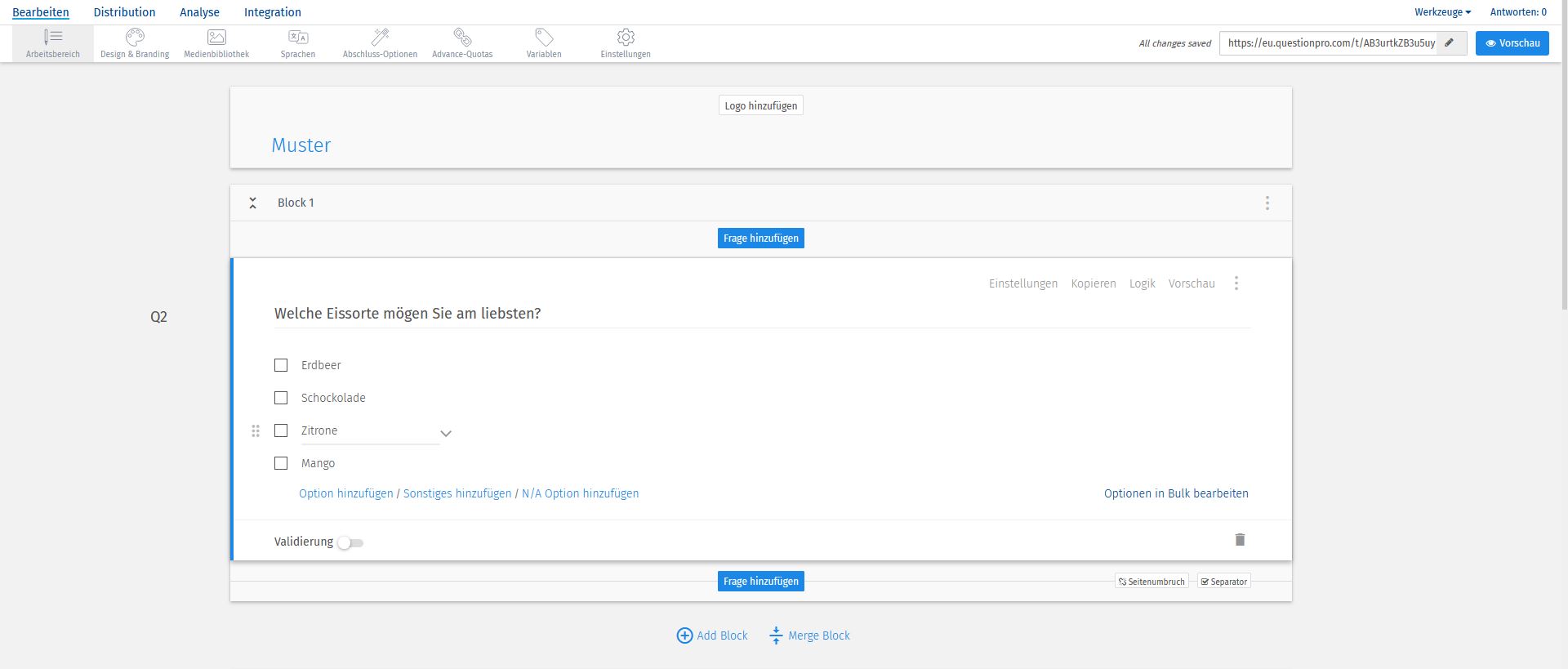Click Kopieren to copy question
The height and width of the screenshot is (669, 1568).
pyautogui.click(x=1094, y=283)
